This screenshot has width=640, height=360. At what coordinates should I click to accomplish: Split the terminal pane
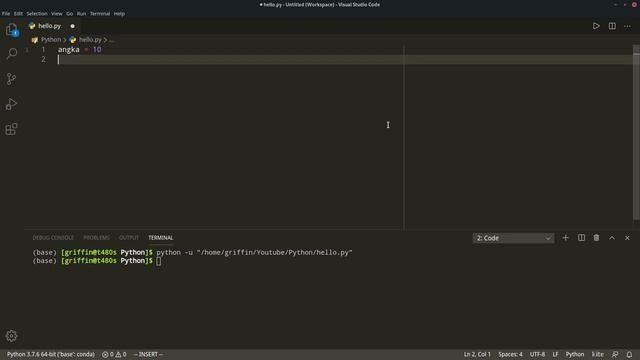pyautogui.click(x=581, y=238)
